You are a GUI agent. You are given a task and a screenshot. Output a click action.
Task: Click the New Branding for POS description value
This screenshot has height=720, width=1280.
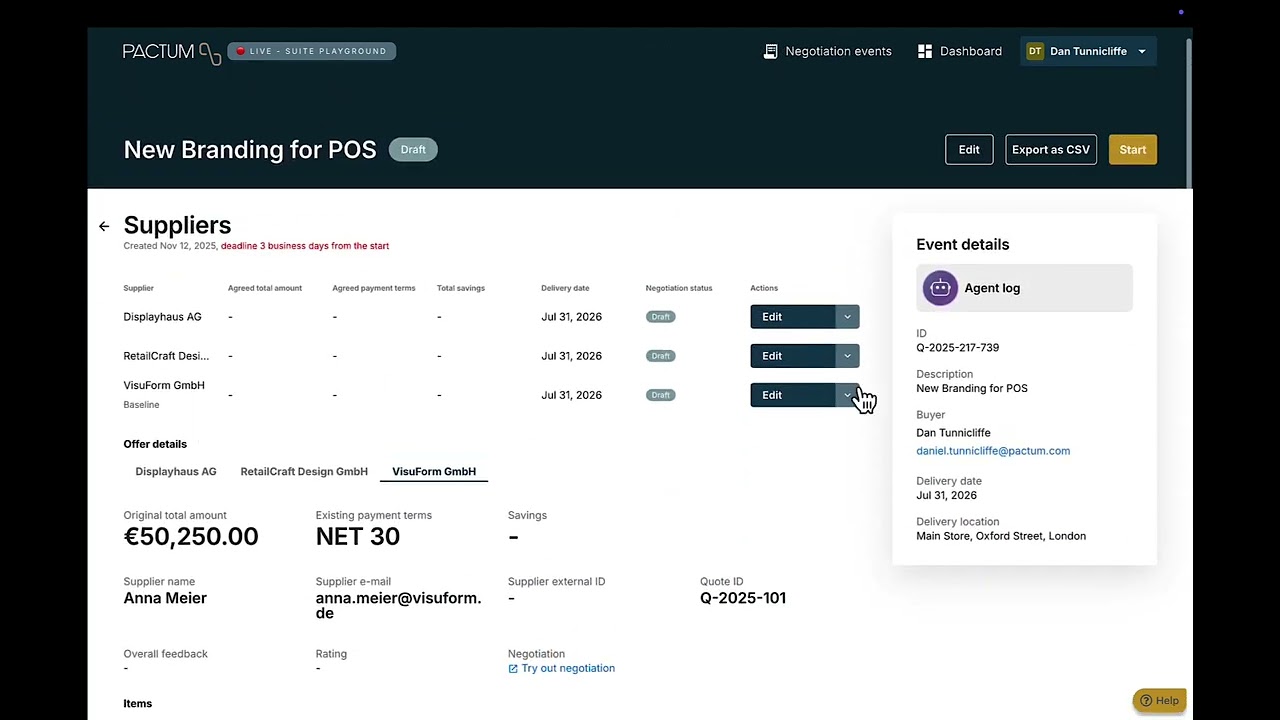972,389
